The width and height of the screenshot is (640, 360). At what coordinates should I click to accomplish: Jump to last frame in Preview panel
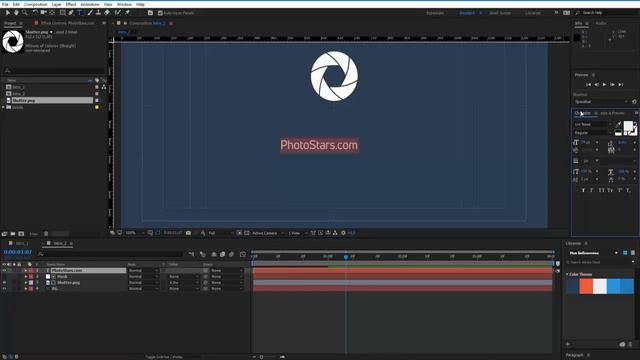tap(621, 84)
